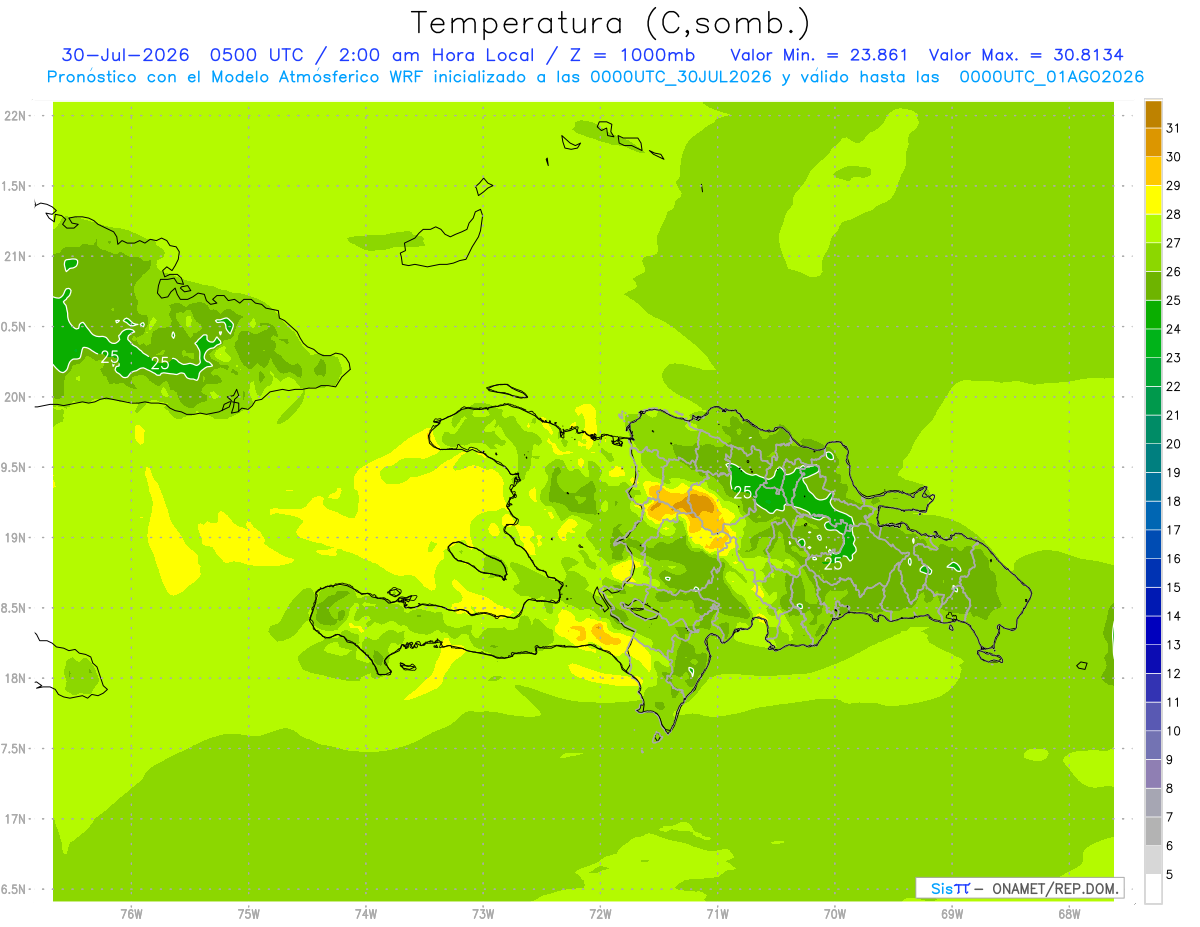Pick the brown swatch above colorbar label 31
The height and width of the screenshot is (927, 1200).
[x=1153, y=114]
